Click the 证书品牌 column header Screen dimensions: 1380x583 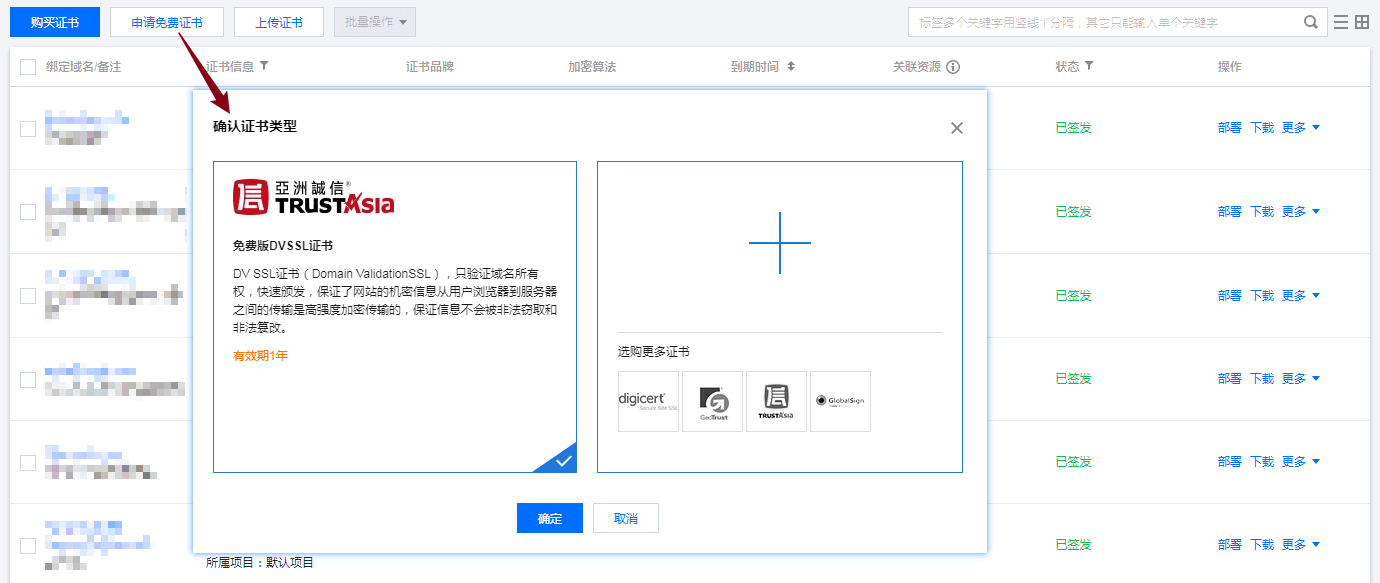pos(430,67)
